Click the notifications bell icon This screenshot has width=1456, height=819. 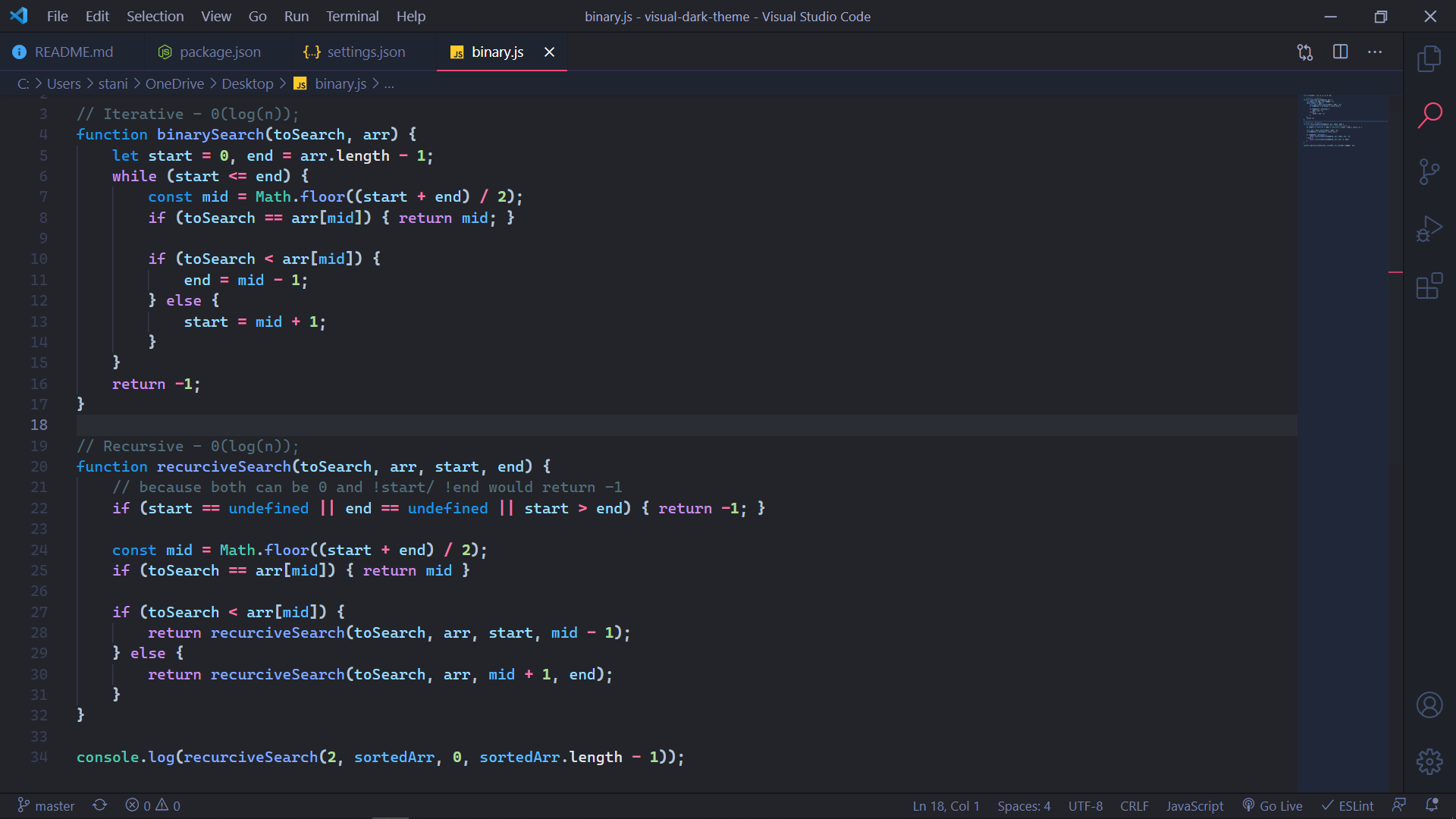pyautogui.click(x=1432, y=805)
